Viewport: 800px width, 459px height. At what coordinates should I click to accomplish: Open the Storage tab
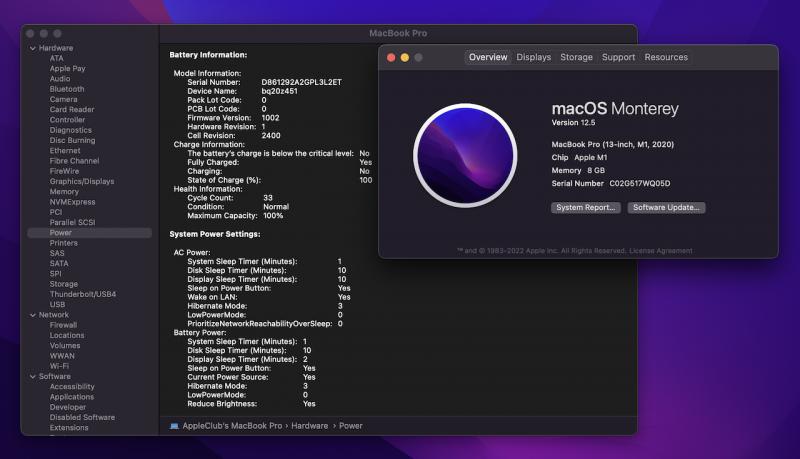coord(576,58)
